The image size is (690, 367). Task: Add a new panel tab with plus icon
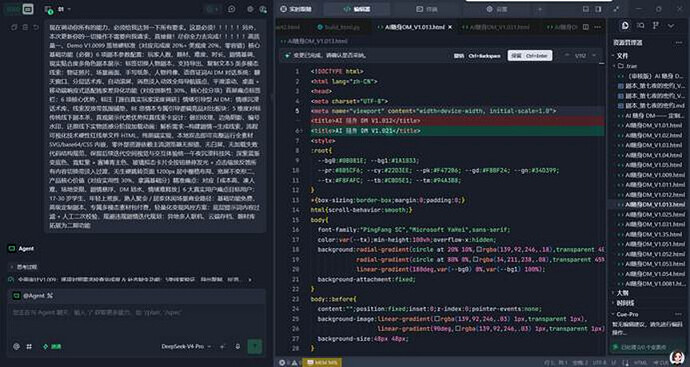[x=540, y=9]
